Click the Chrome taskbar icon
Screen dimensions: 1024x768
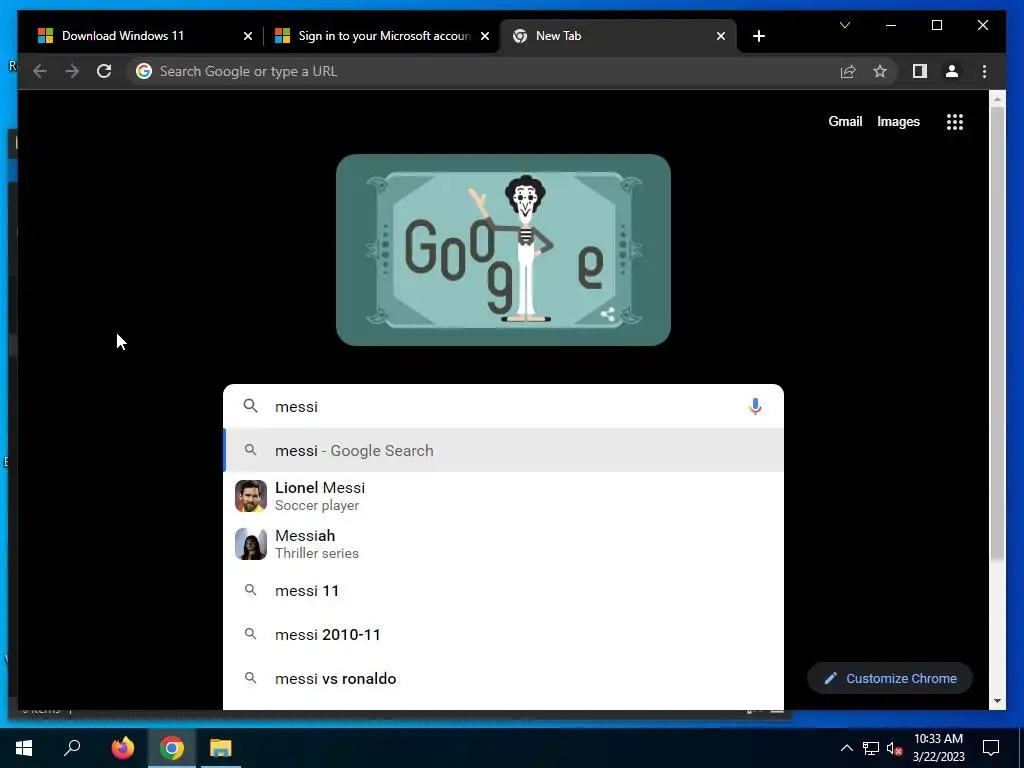point(172,748)
